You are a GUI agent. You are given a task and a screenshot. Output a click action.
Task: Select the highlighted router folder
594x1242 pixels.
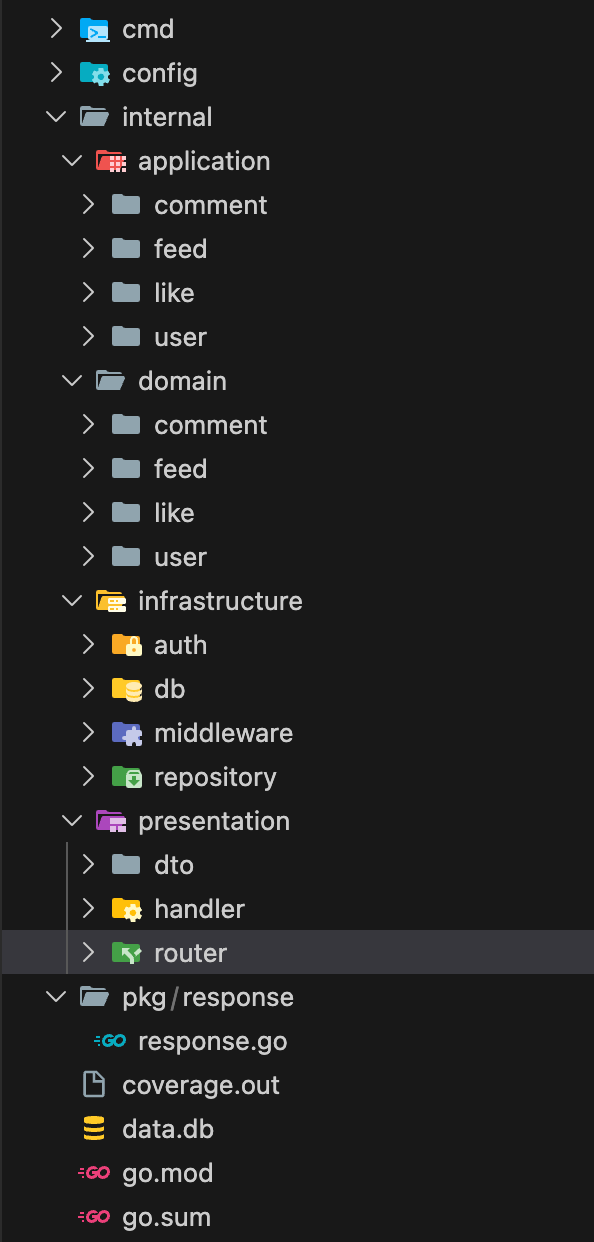point(190,953)
